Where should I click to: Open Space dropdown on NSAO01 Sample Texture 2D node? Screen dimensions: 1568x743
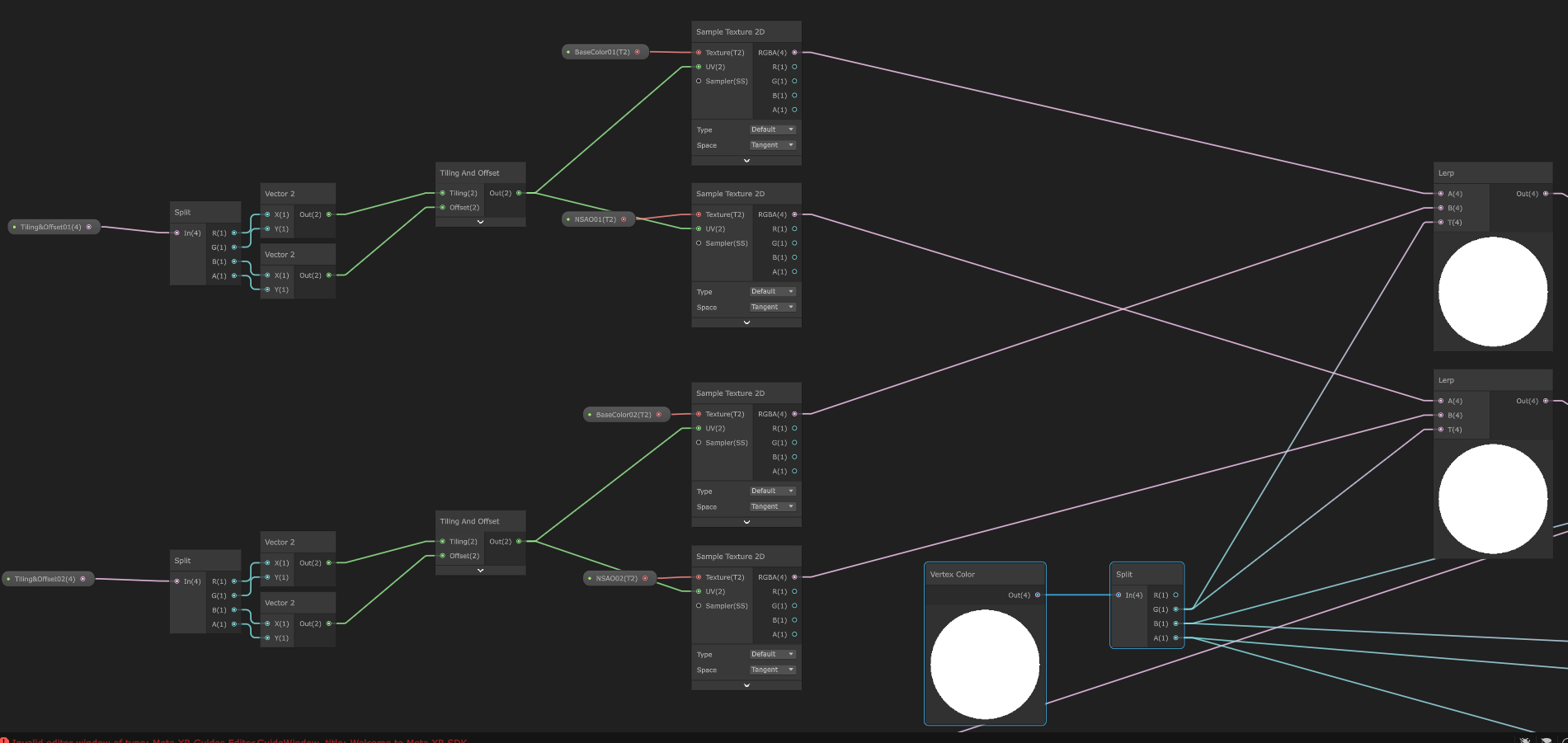click(772, 307)
